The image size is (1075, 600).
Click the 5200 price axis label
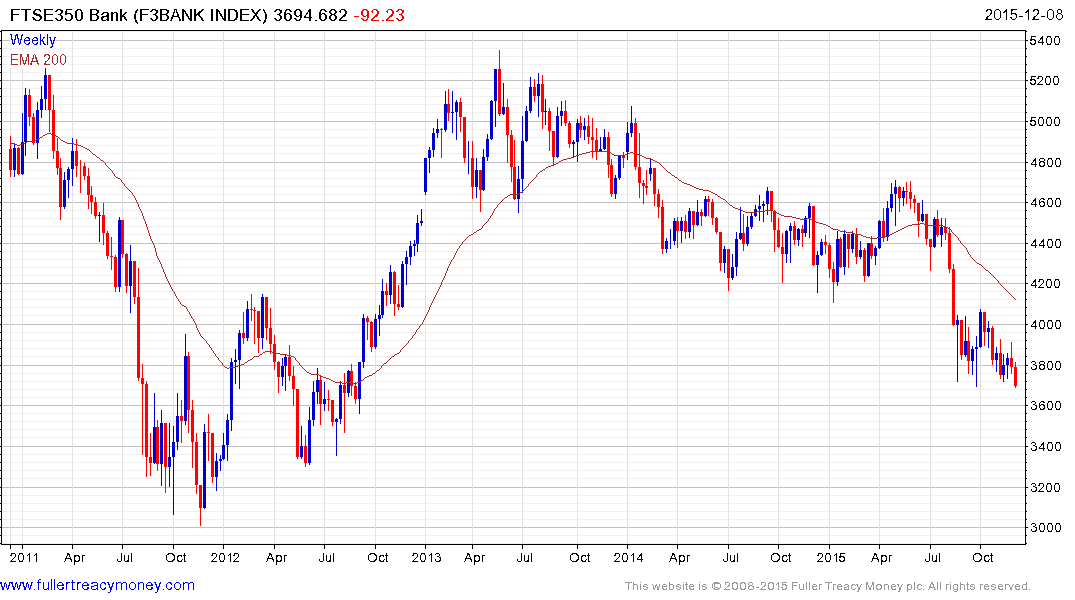tap(1045, 81)
